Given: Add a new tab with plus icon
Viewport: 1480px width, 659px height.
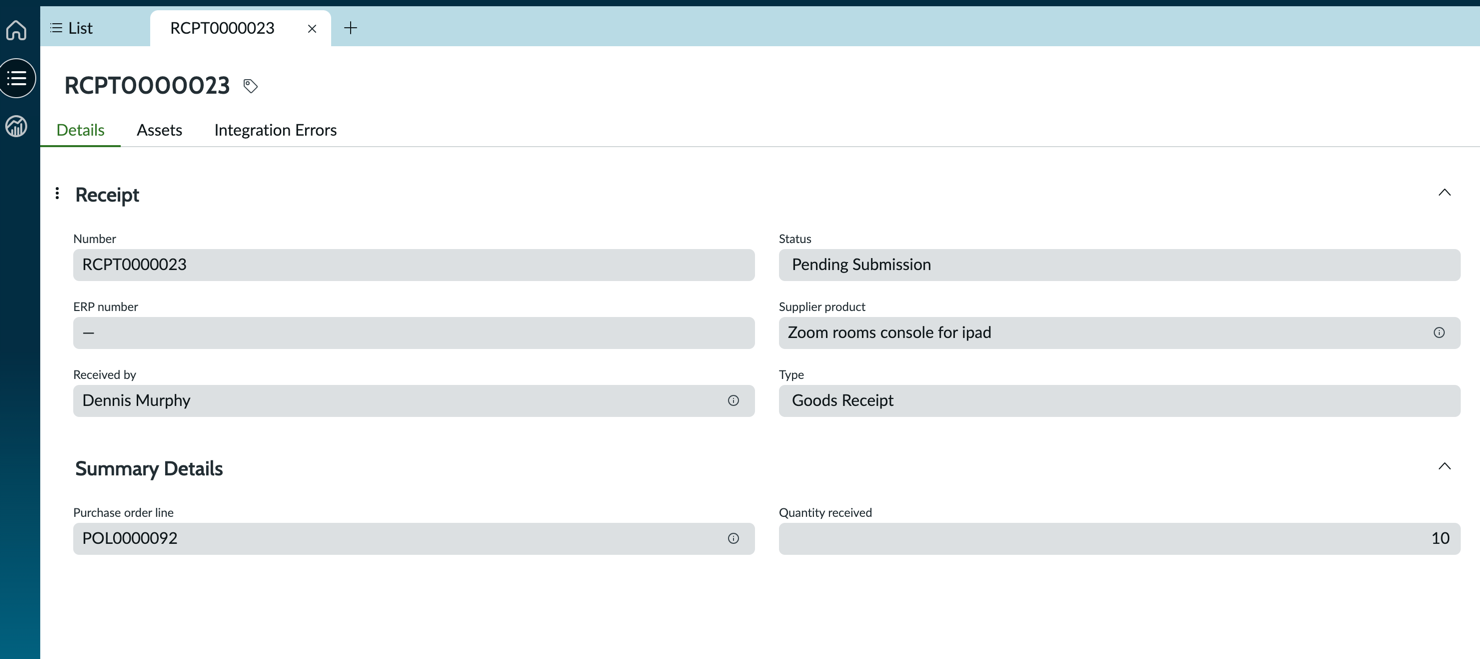Looking at the screenshot, I should (x=350, y=28).
